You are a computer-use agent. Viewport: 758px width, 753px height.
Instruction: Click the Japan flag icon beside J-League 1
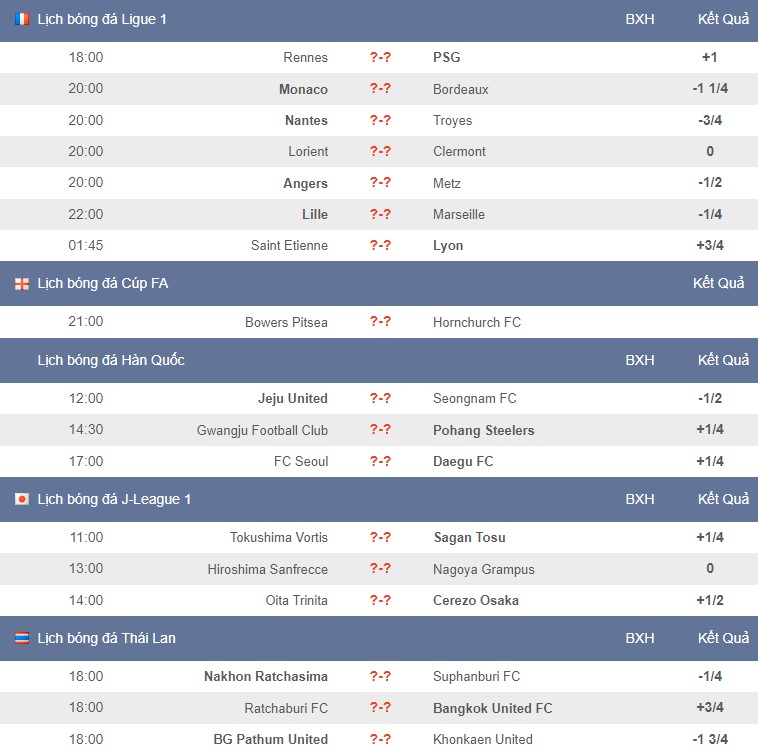(22, 499)
